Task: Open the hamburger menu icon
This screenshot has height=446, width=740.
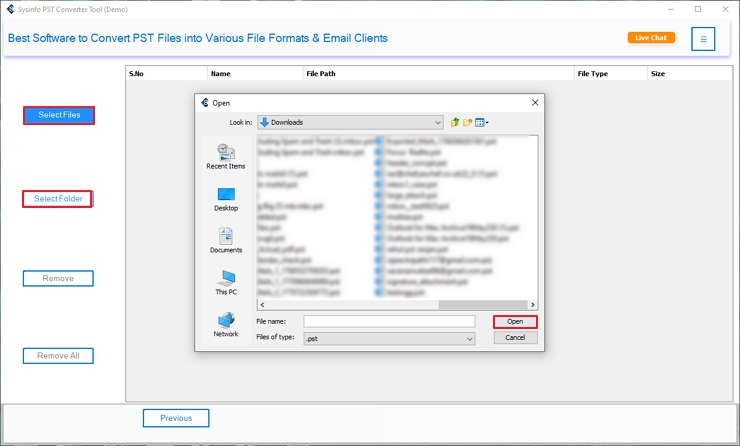Action: 703,39
